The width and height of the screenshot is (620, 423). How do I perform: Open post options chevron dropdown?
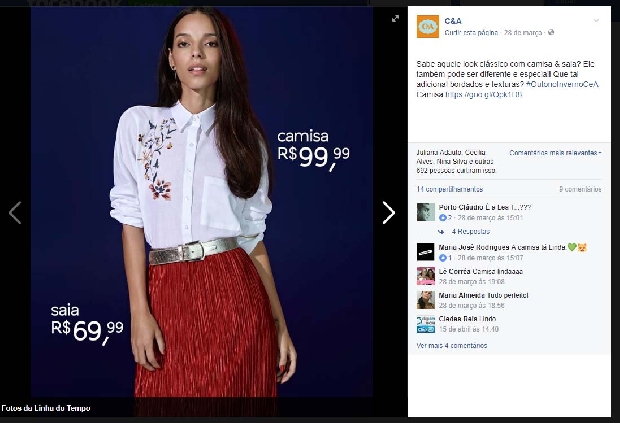pyautogui.click(x=596, y=21)
